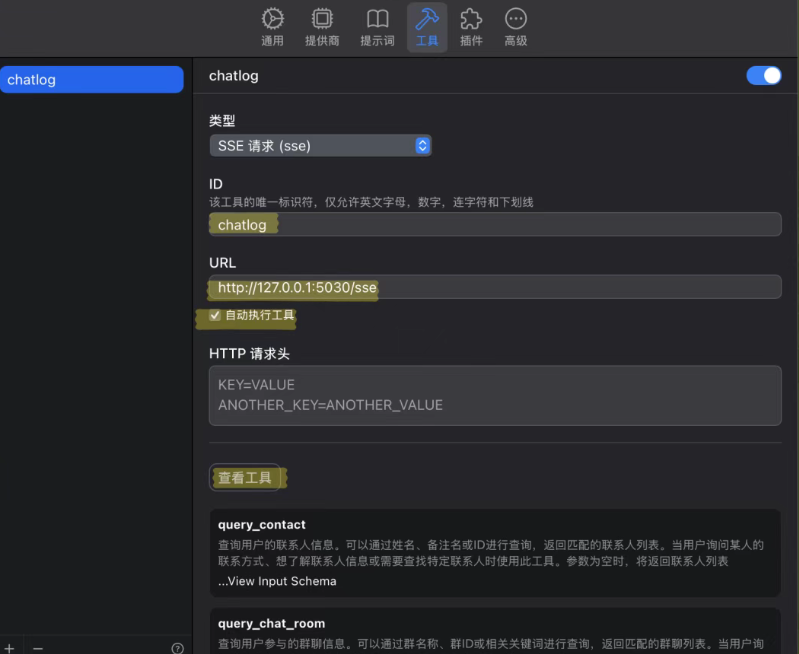Open the 高级 advanced tab
Screen dimensions: 799x654
tap(516, 28)
